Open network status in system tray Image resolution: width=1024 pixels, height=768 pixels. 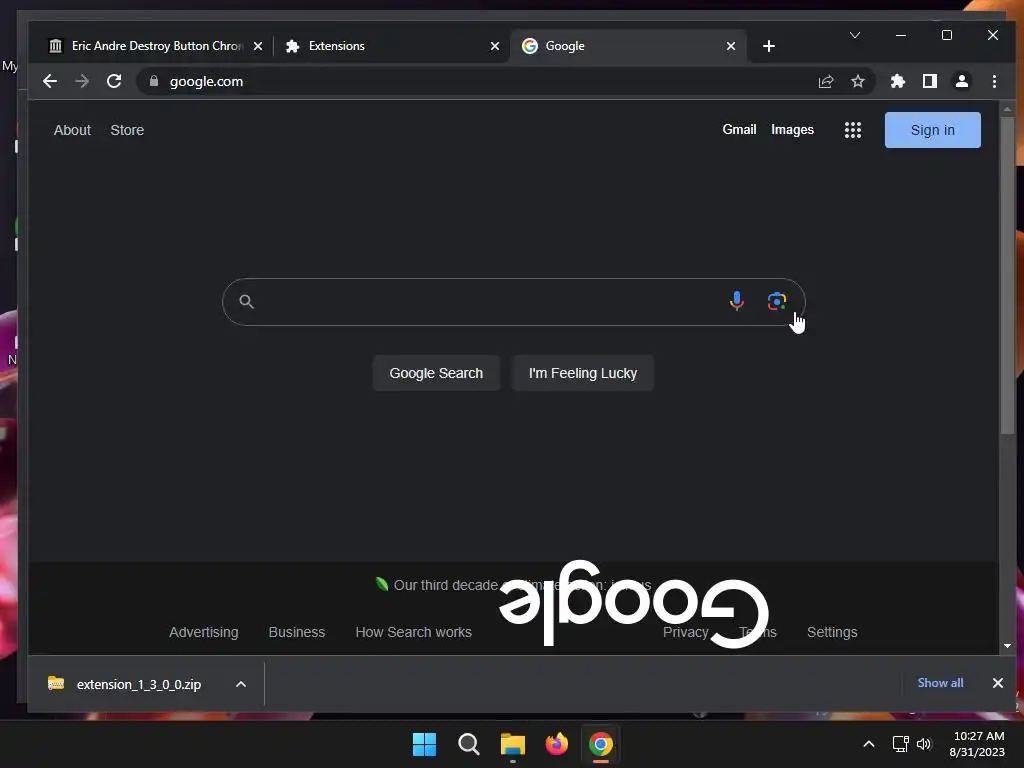(901, 744)
